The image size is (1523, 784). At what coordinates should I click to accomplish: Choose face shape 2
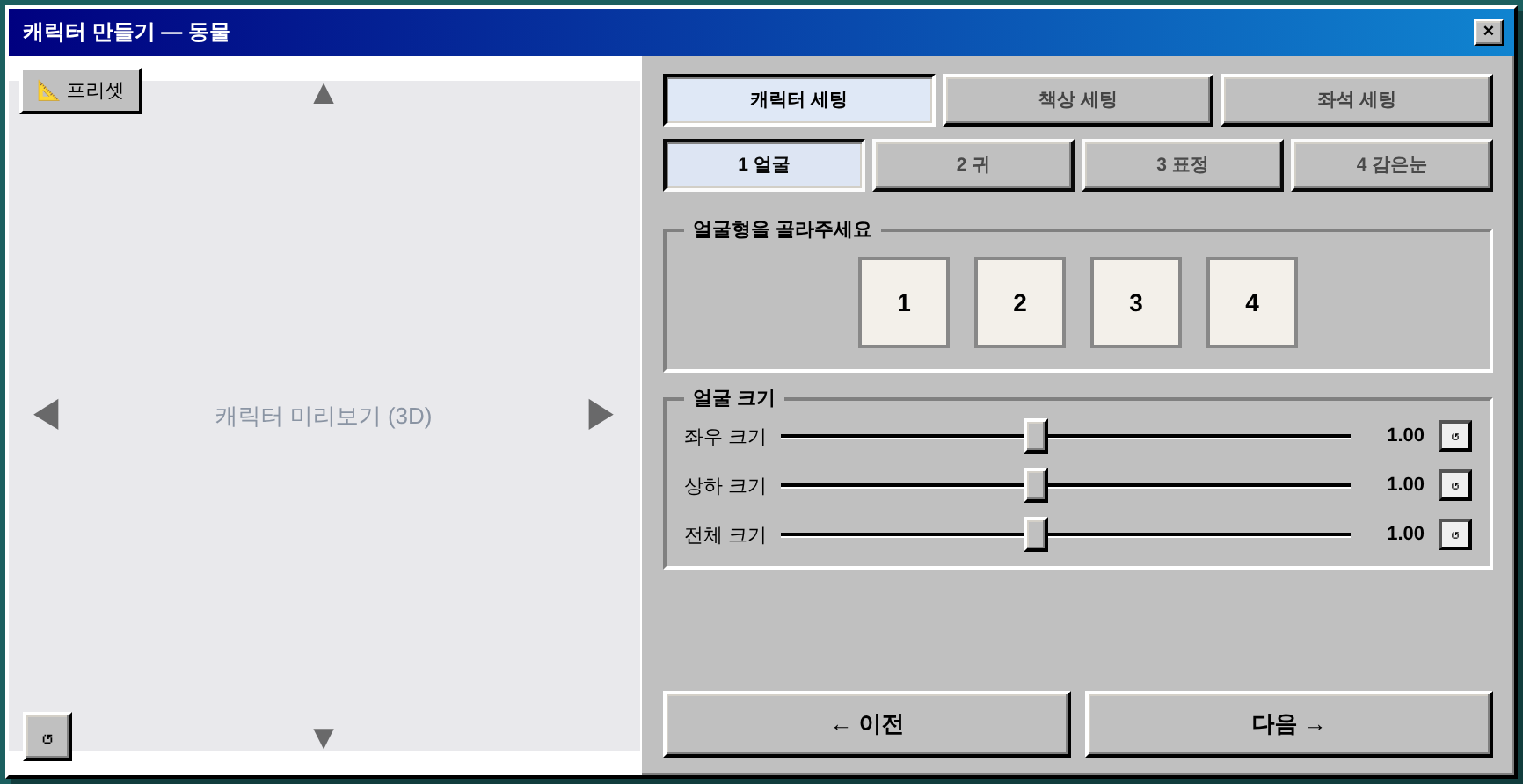tap(1020, 302)
